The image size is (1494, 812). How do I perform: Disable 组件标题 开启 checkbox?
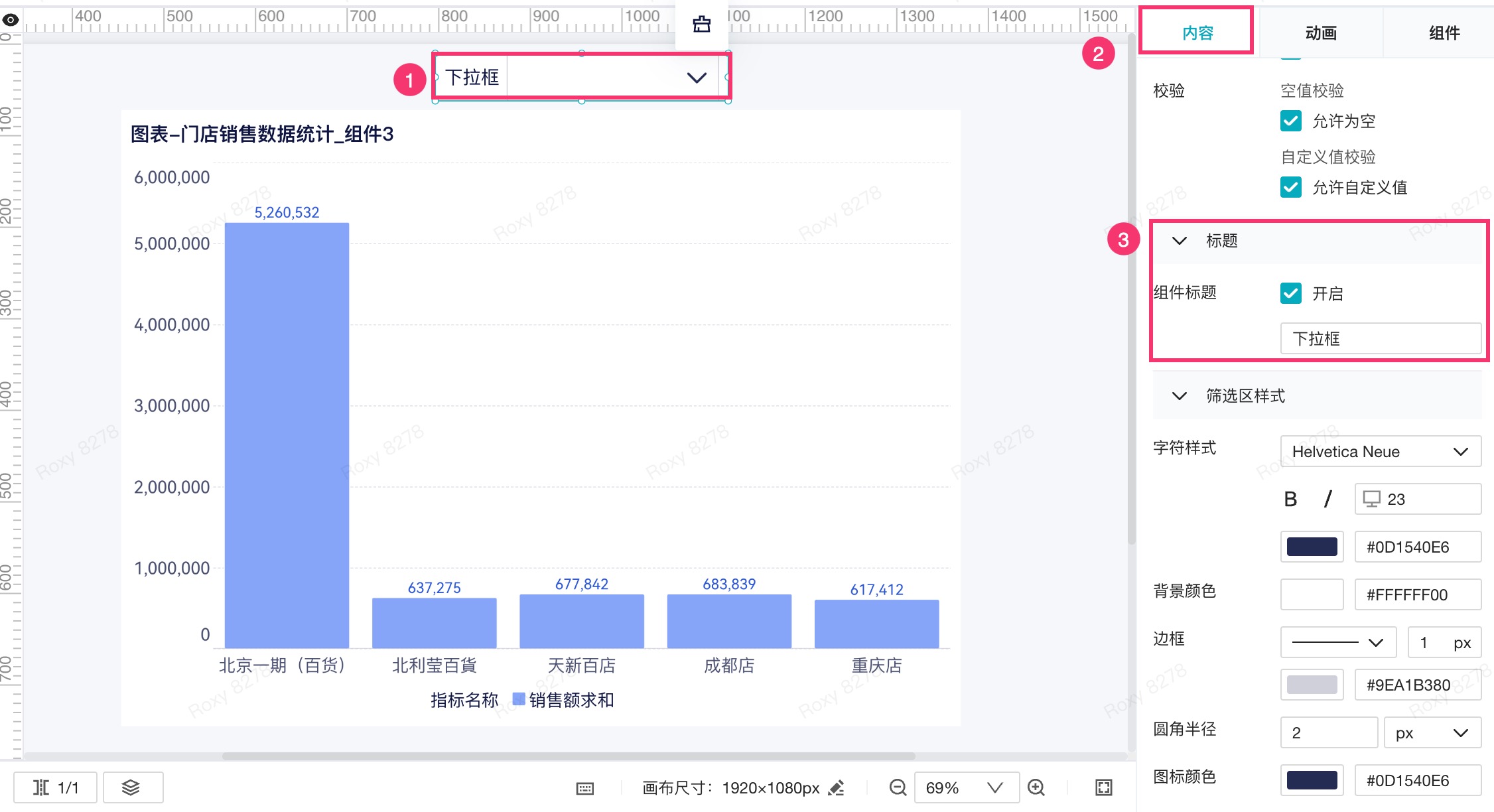pyautogui.click(x=1291, y=293)
